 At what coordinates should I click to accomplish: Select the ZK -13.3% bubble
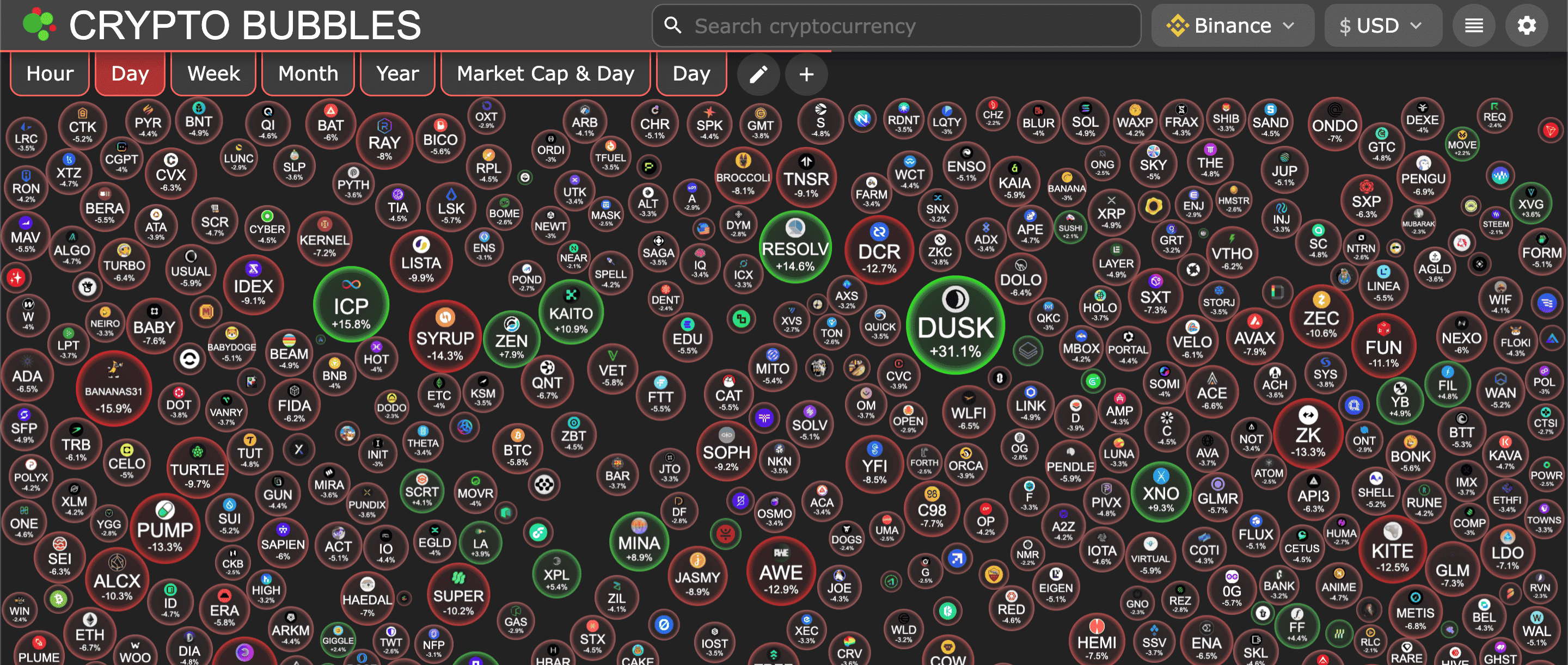click(1308, 433)
